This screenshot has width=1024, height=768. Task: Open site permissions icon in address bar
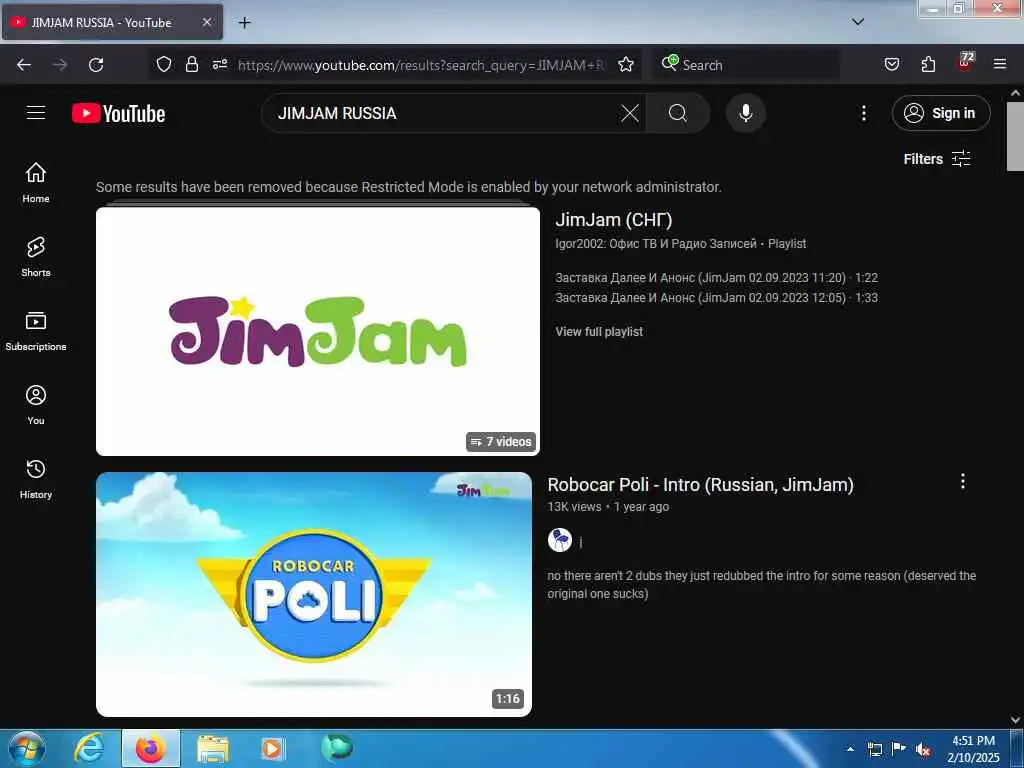219,64
